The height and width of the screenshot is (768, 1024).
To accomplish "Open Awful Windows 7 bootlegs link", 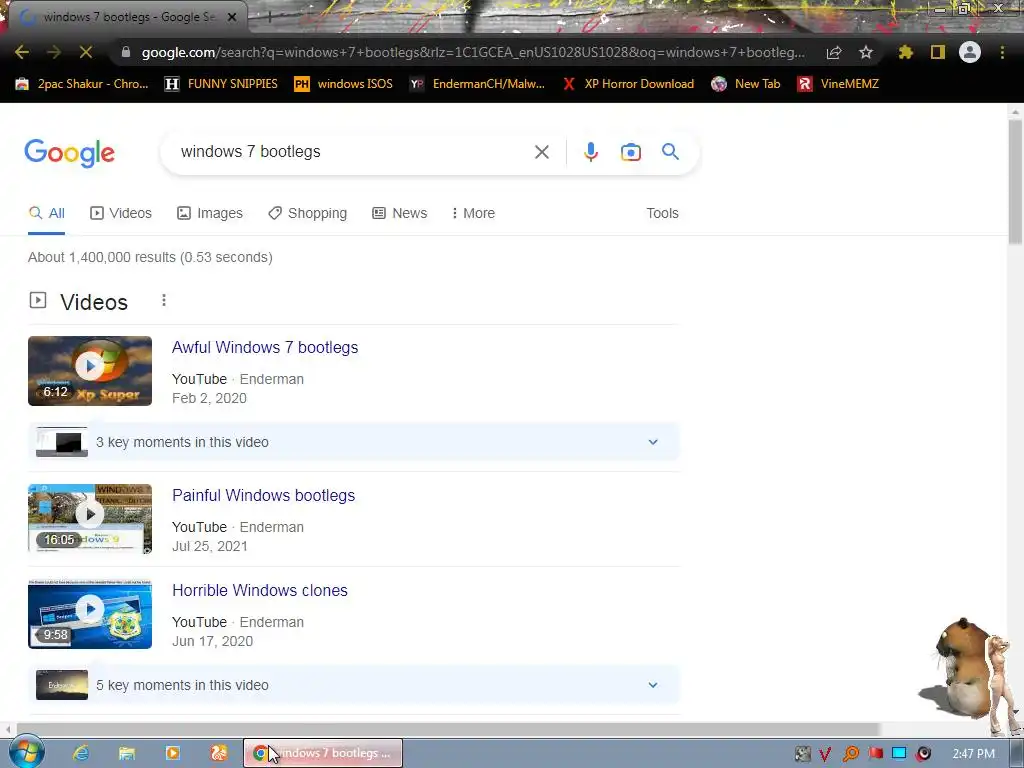I will (264, 347).
